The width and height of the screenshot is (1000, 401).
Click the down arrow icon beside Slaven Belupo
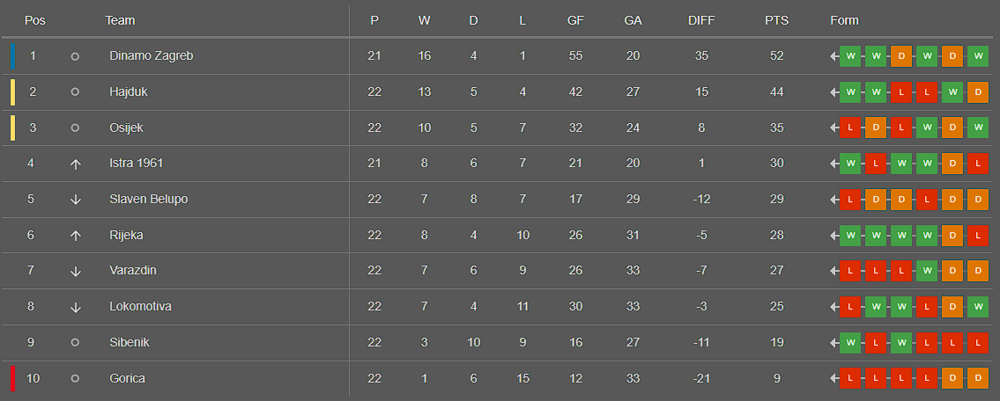coord(75,200)
